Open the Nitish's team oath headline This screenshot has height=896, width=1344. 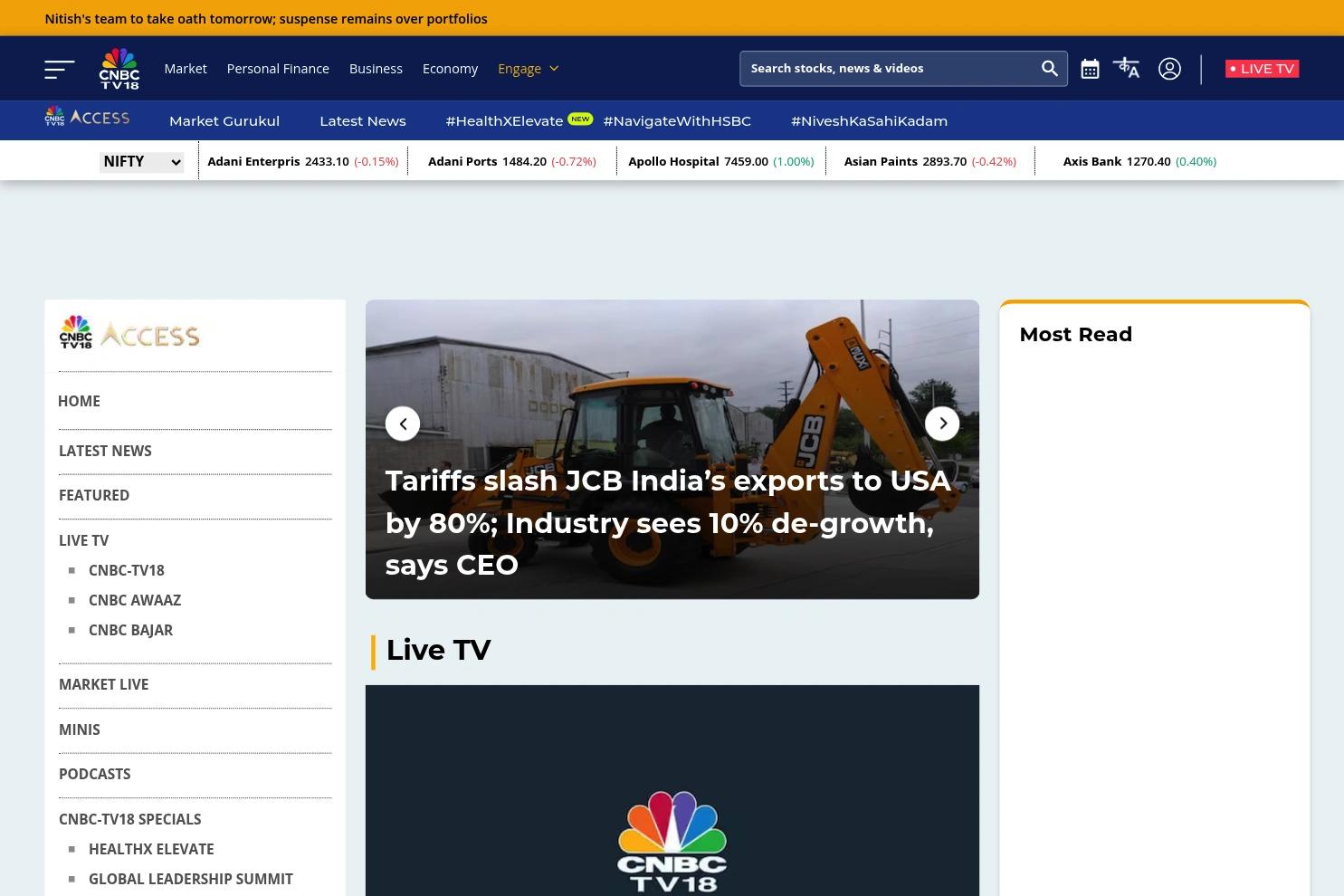coord(265,18)
